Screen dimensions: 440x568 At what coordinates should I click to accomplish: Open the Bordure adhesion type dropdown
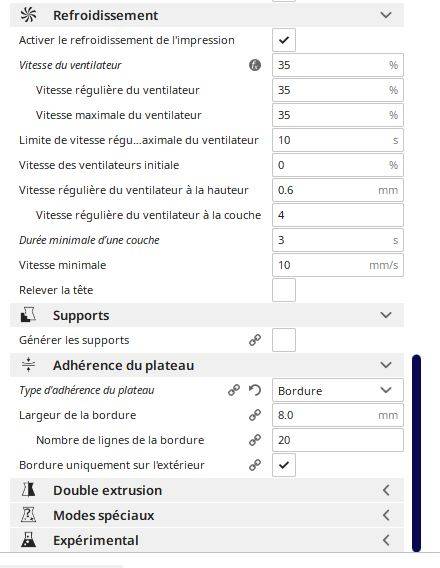[x=338, y=390]
